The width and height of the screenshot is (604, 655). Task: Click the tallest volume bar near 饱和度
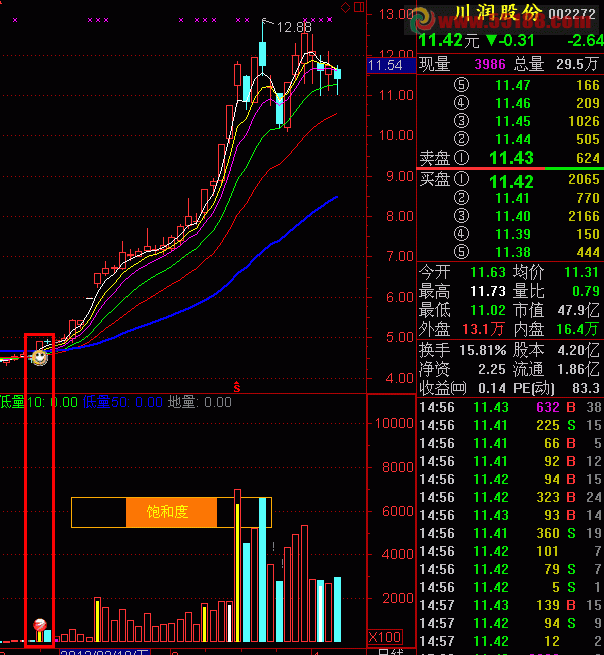237,566
